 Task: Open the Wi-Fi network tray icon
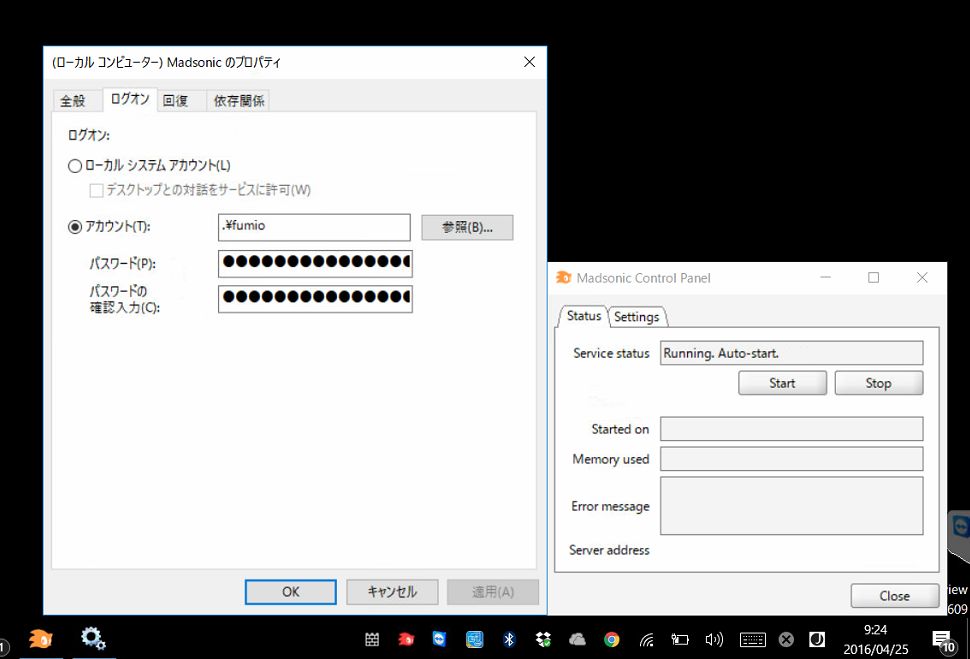pos(647,640)
